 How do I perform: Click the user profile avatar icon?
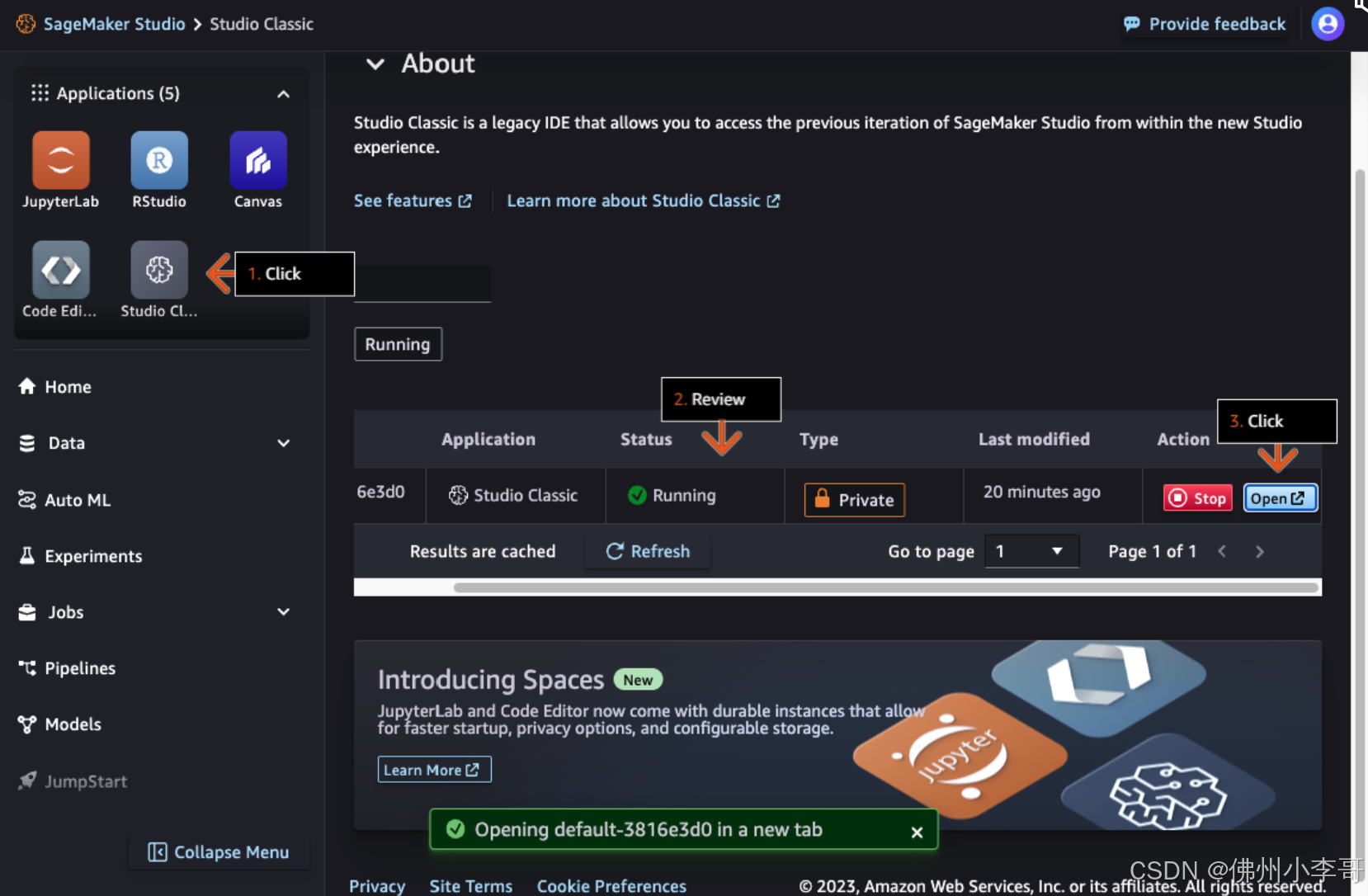(x=1328, y=24)
